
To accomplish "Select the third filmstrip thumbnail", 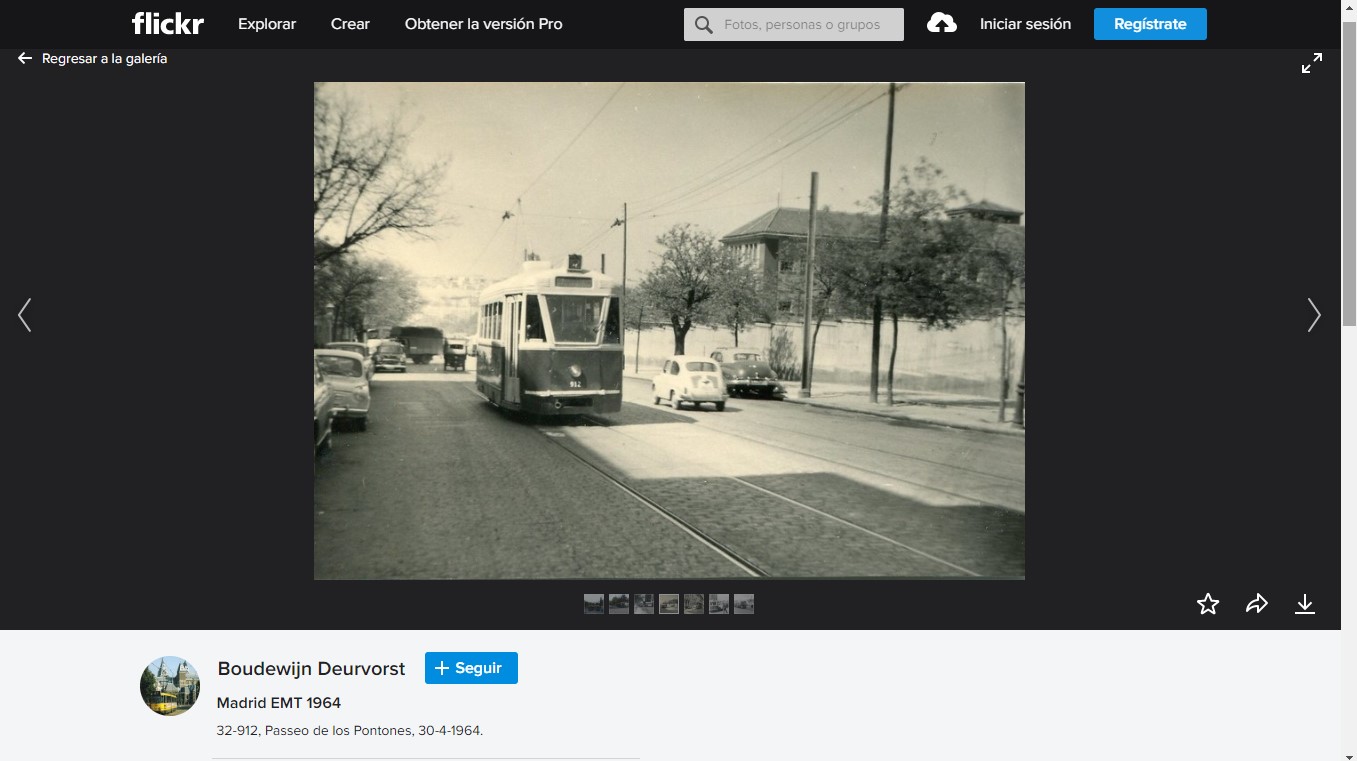I will [x=644, y=604].
